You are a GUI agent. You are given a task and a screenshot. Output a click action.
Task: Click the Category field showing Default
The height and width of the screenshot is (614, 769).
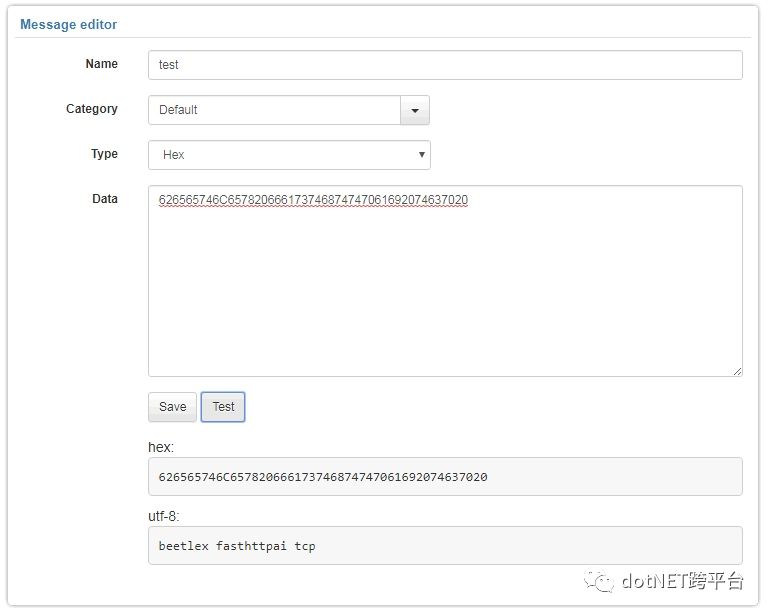(x=274, y=110)
